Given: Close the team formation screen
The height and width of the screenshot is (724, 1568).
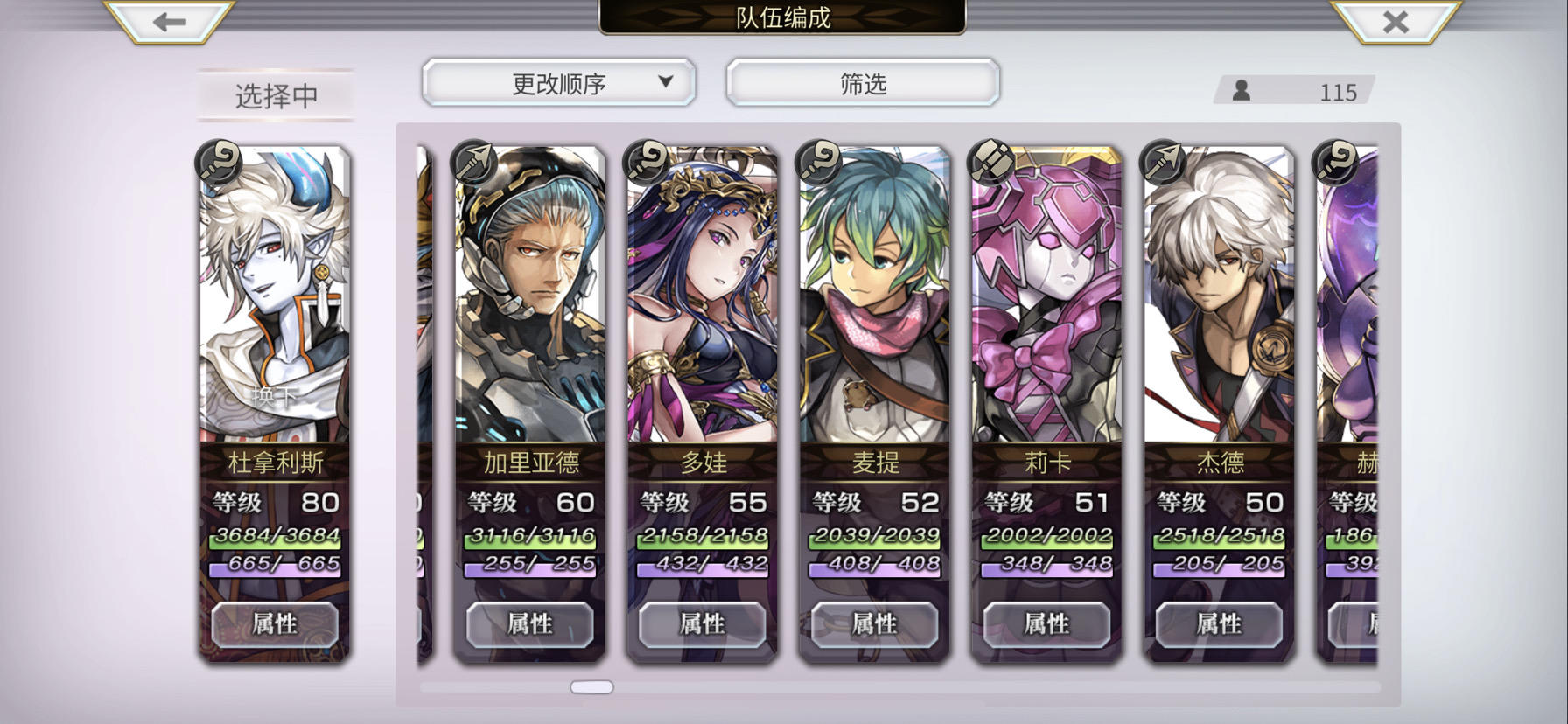Looking at the screenshot, I should click(x=1396, y=21).
